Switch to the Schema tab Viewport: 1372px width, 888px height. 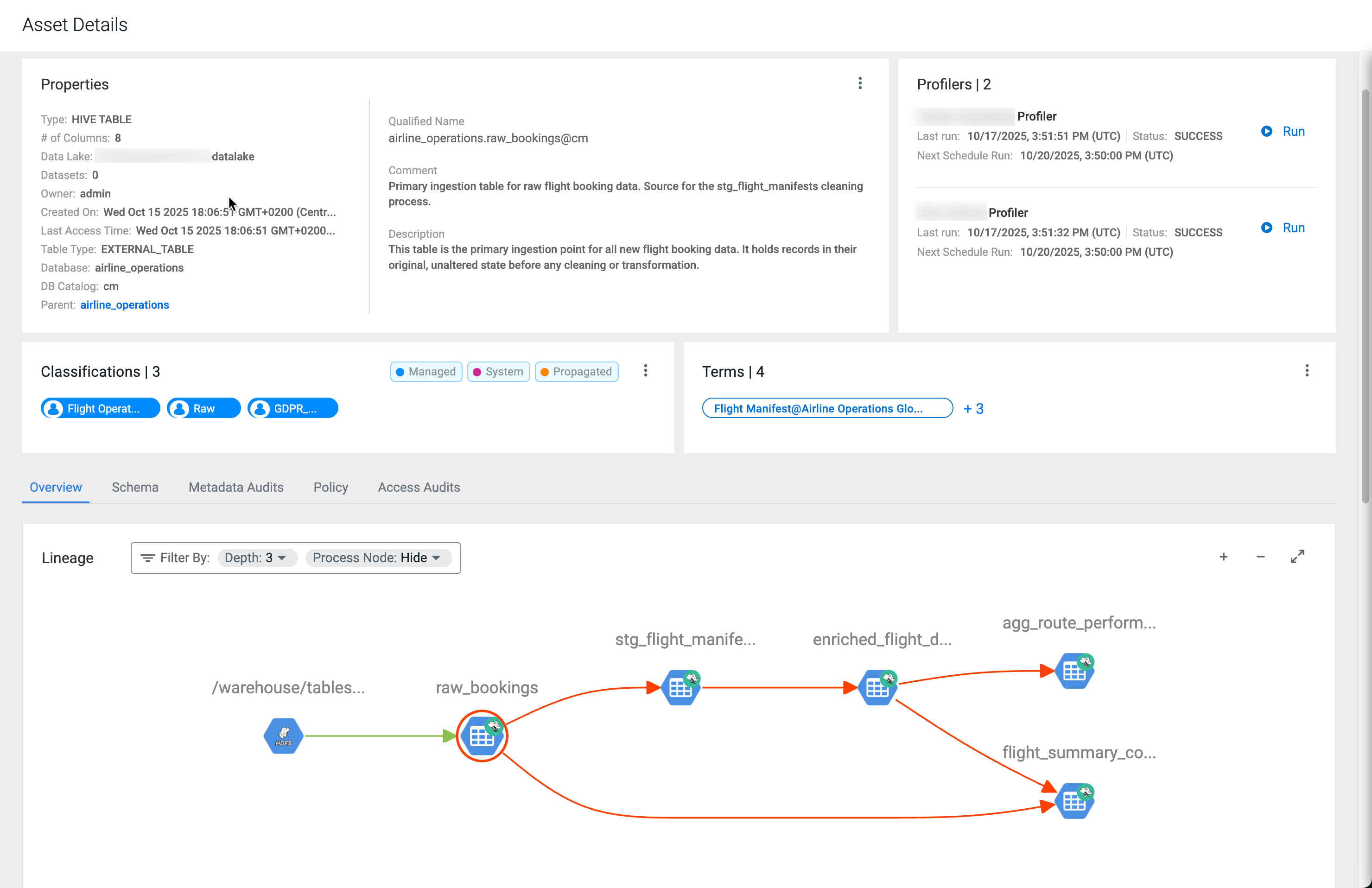click(x=135, y=487)
